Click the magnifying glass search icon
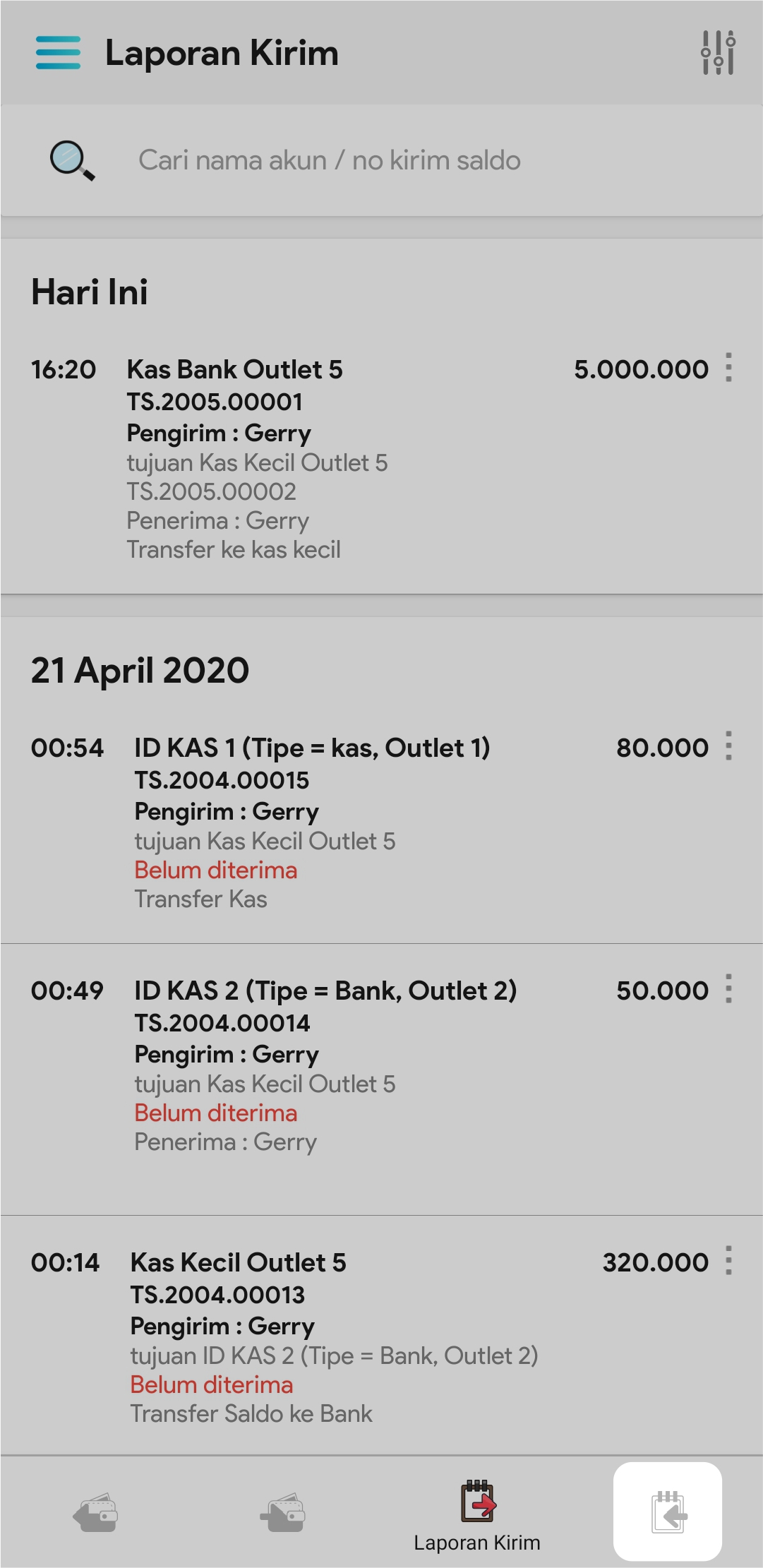This screenshot has width=763, height=1568. [72, 161]
